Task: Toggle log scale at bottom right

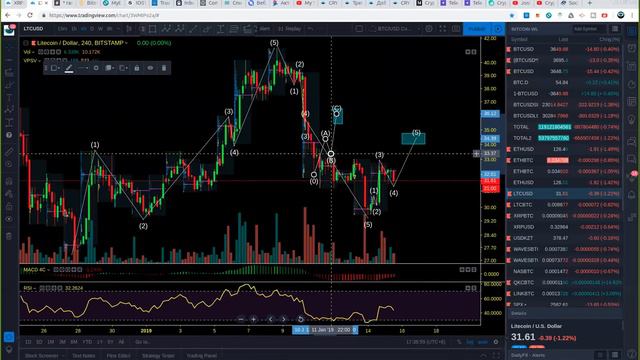Action: [x=470, y=342]
